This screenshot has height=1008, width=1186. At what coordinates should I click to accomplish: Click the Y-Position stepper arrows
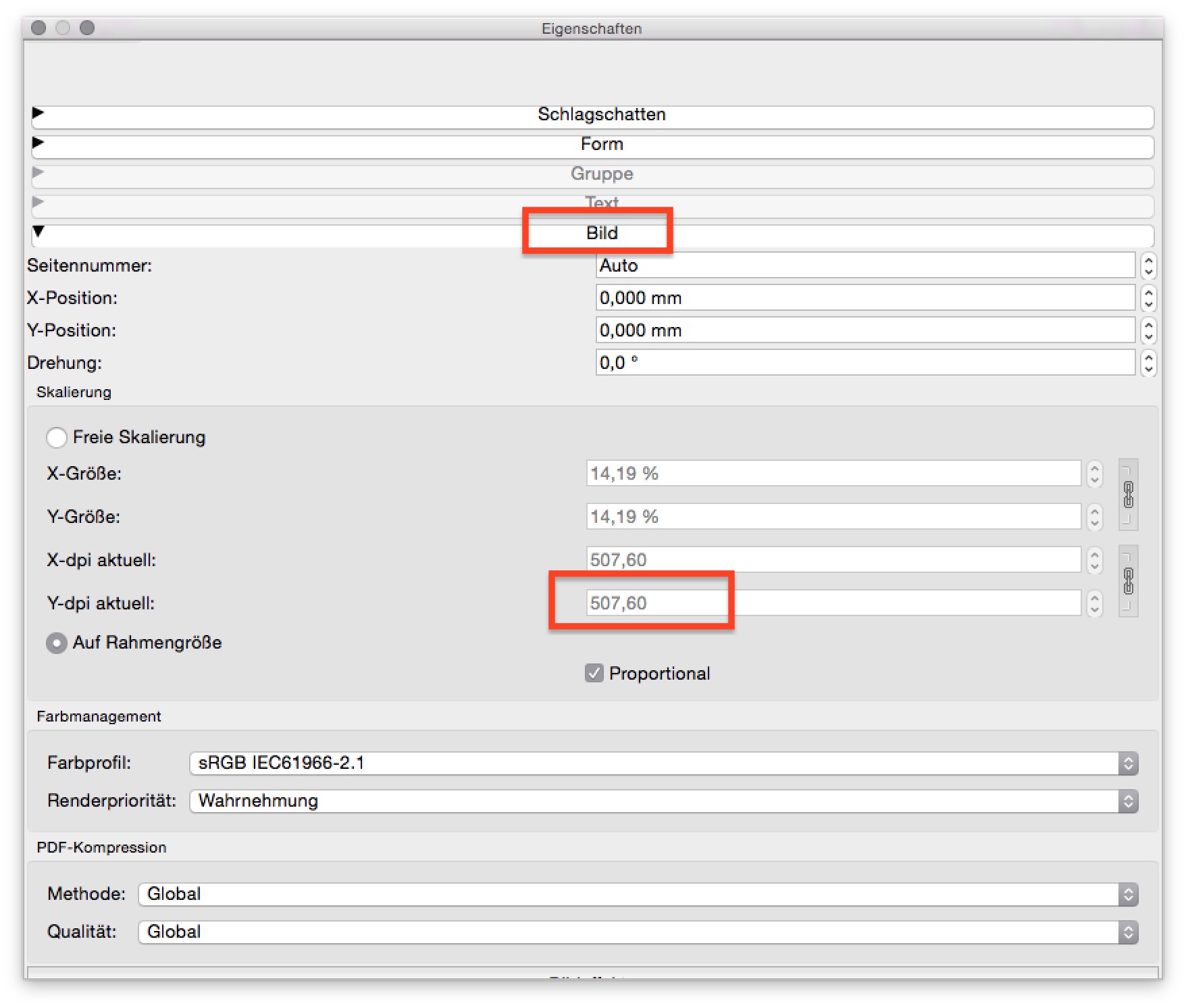coord(1148,330)
